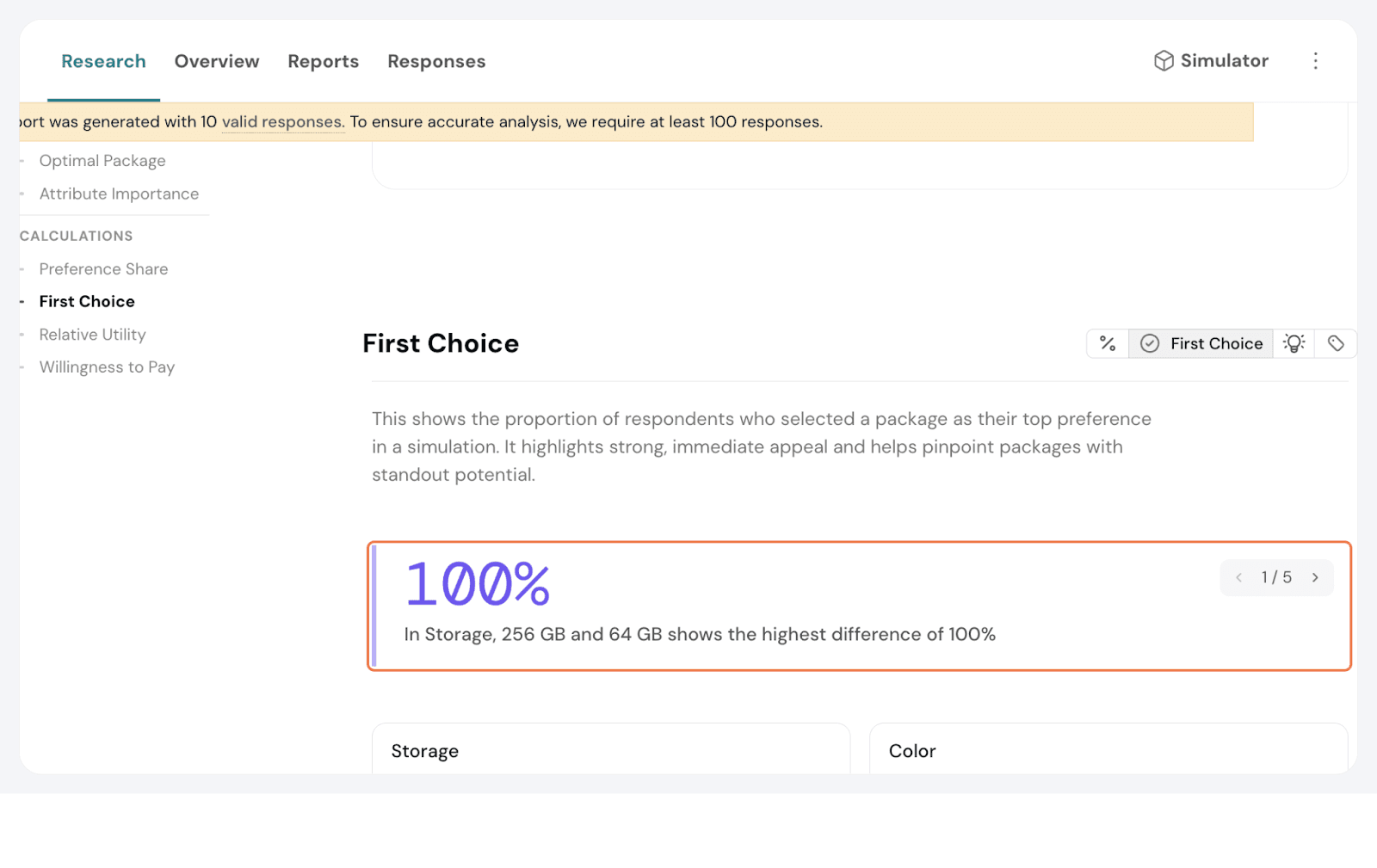Click the percent icon in the First Choice toolbar
Image resolution: width=1377 pixels, height=868 pixels.
tap(1108, 343)
